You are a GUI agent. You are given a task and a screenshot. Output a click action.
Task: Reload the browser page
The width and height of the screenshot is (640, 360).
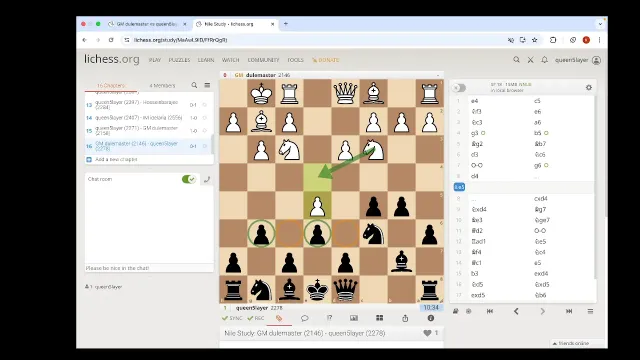click(x=111, y=40)
